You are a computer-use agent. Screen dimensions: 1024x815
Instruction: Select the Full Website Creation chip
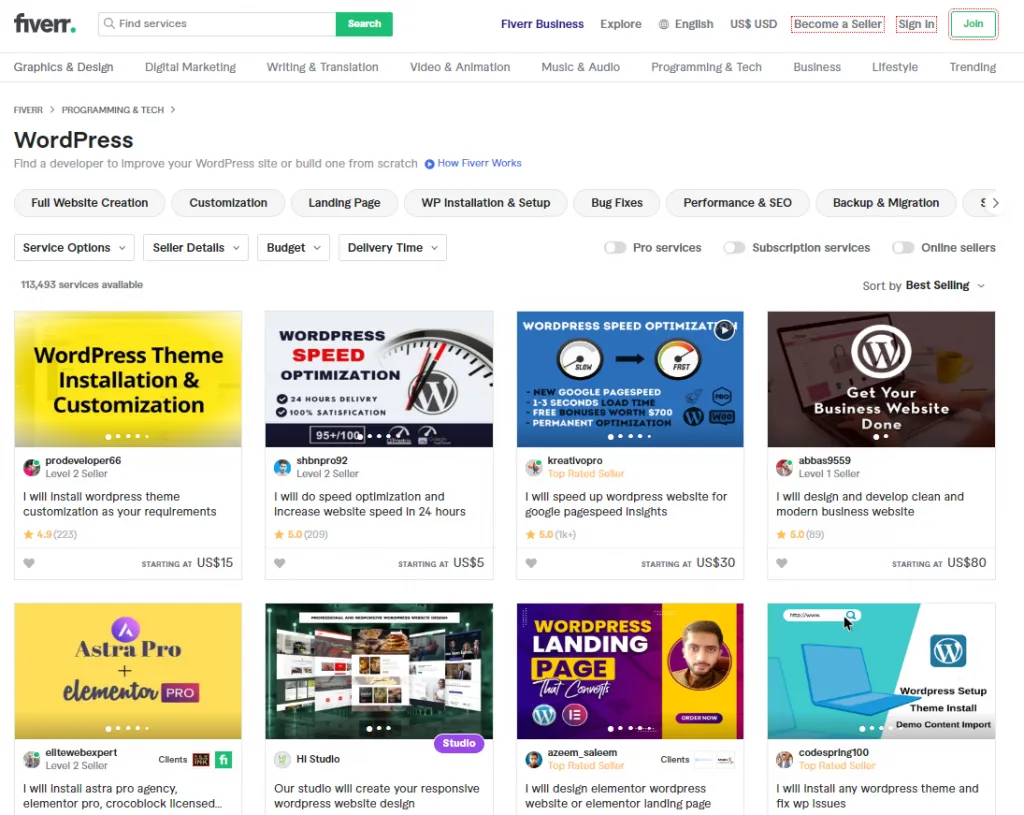coord(89,202)
